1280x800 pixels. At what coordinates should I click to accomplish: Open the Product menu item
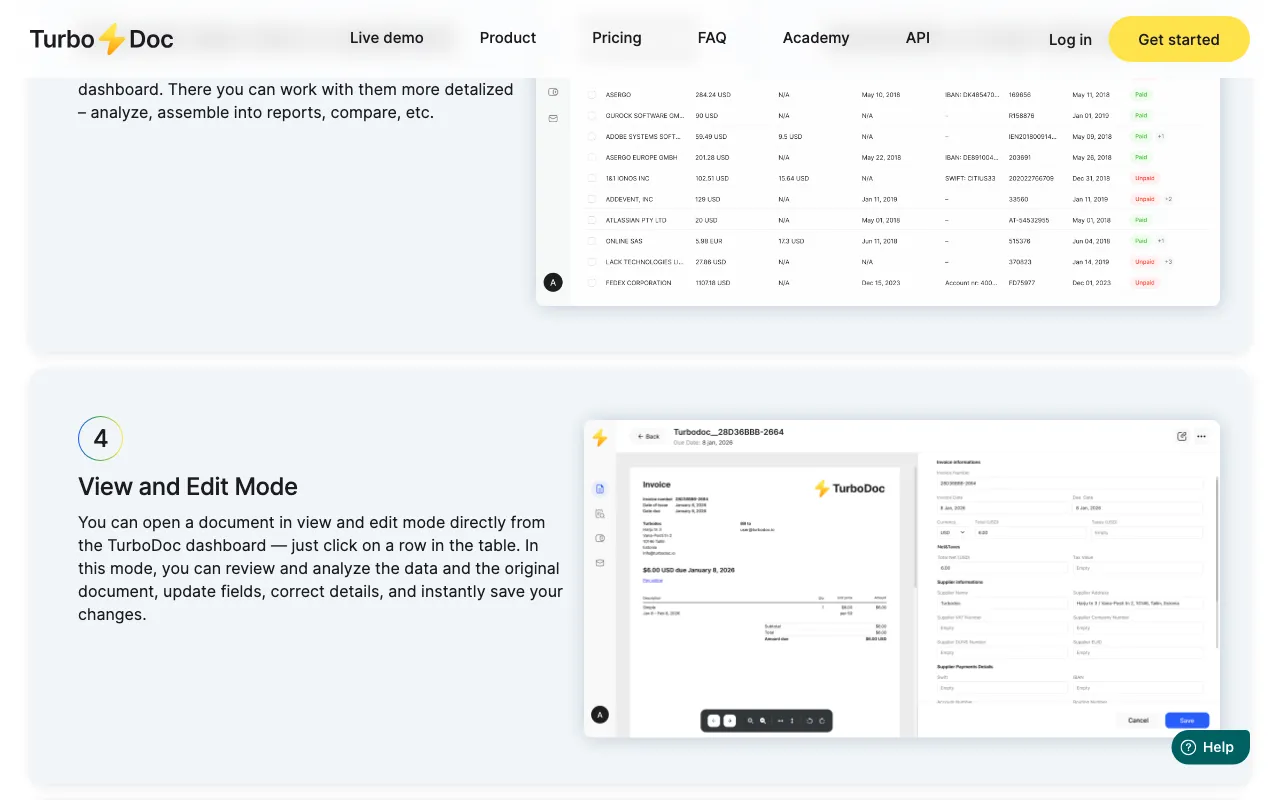click(508, 38)
